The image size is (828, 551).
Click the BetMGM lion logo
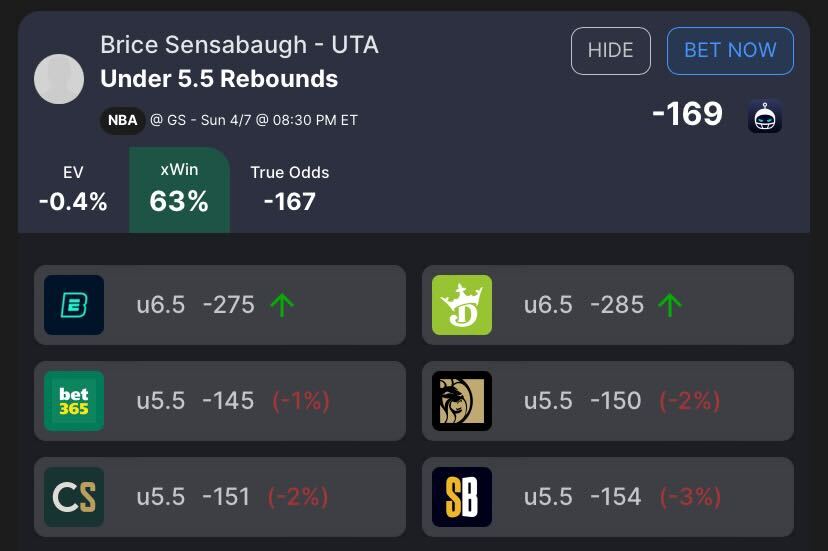(x=462, y=401)
